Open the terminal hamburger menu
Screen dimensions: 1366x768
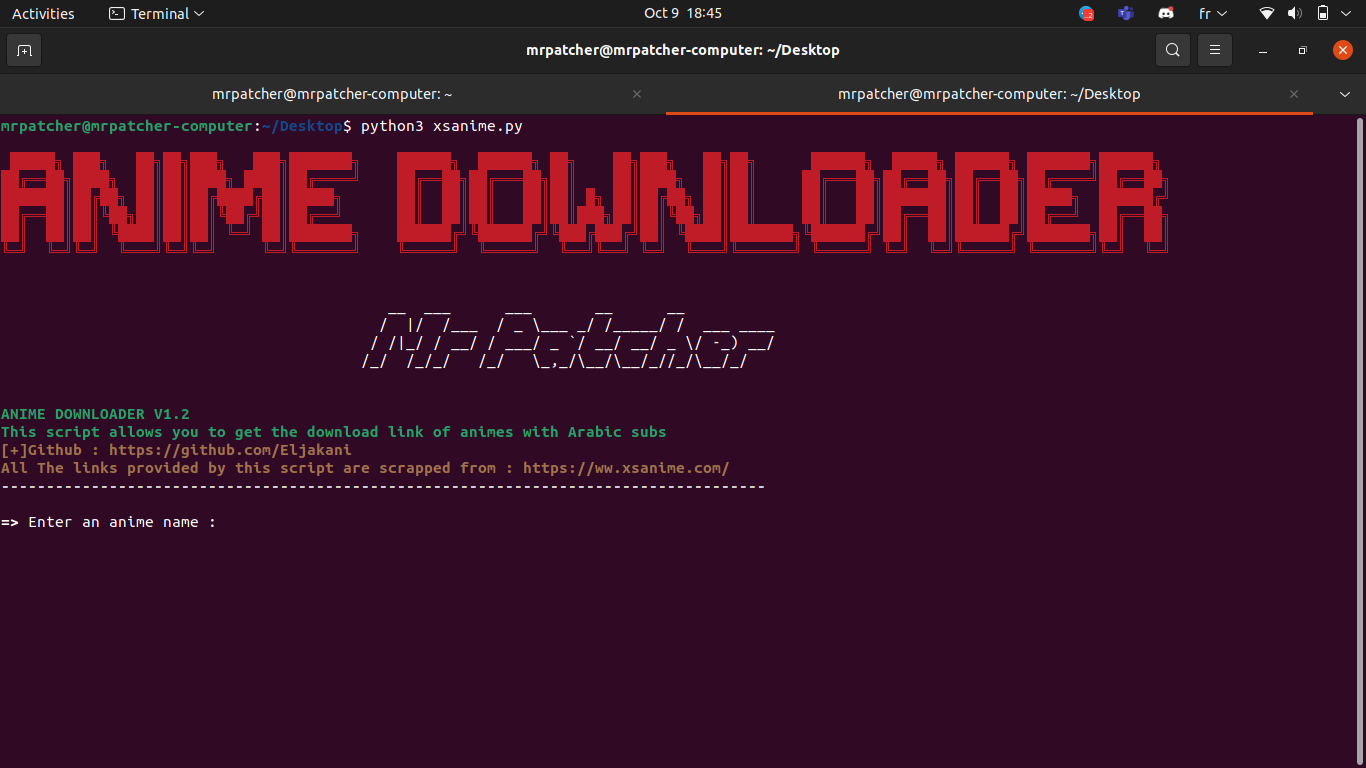(1214, 49)
